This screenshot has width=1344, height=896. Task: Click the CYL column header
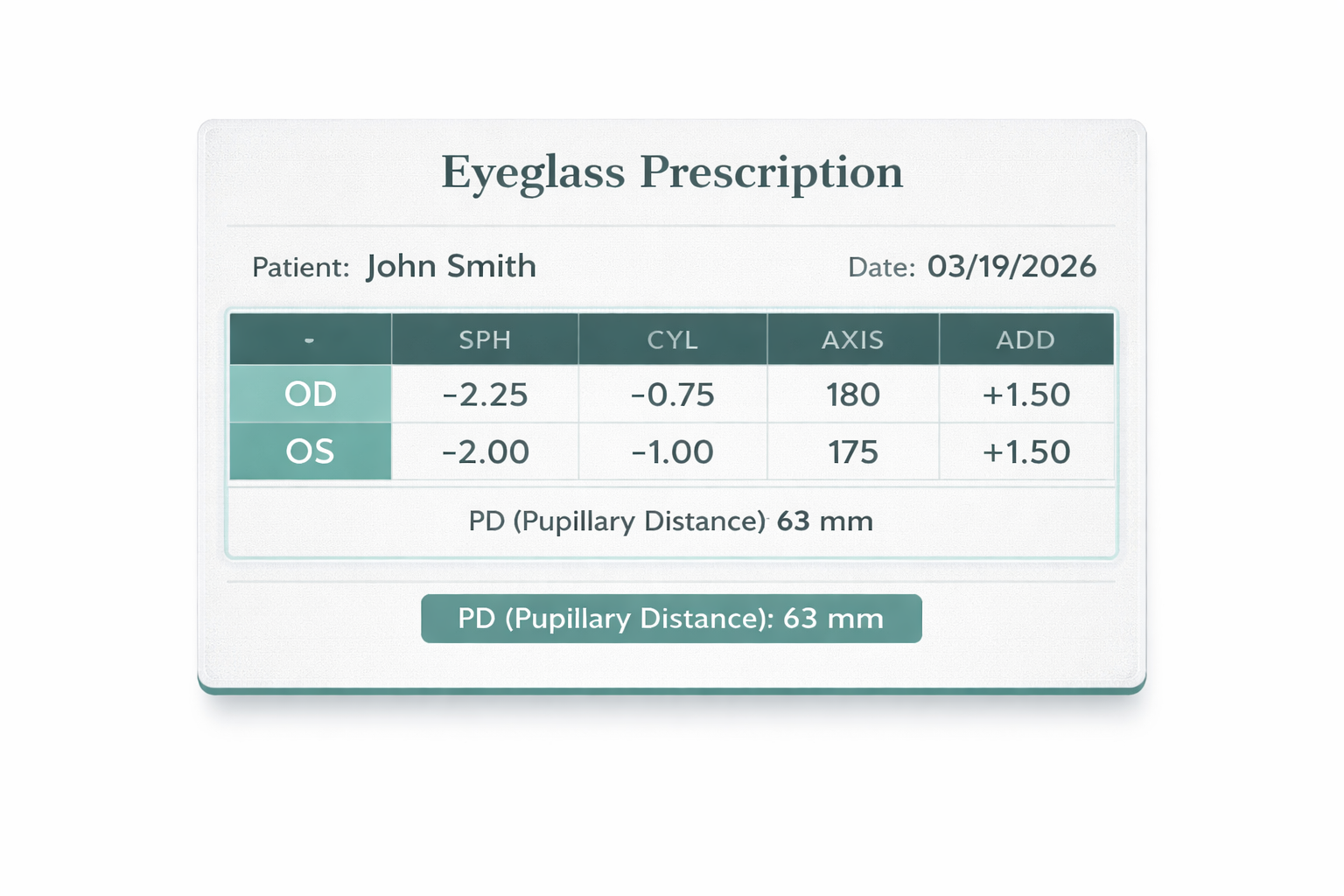(x=672, y=339)
